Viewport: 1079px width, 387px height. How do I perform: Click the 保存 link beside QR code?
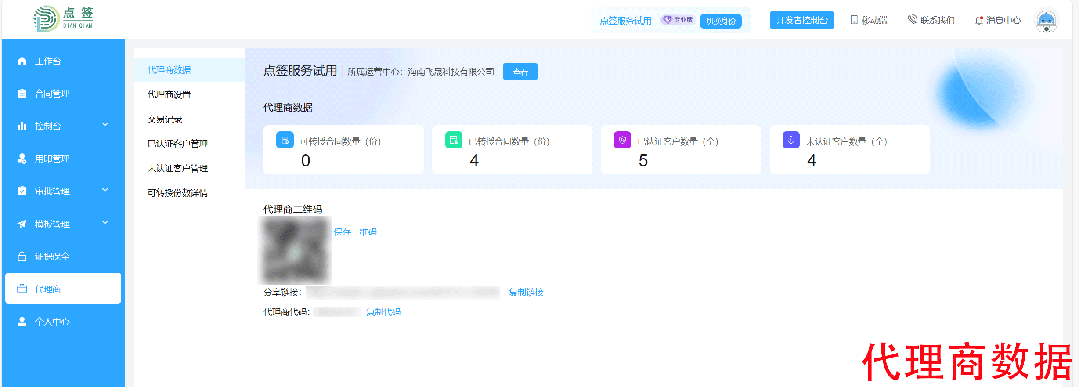pyautogui.click(x=342, y=232)
